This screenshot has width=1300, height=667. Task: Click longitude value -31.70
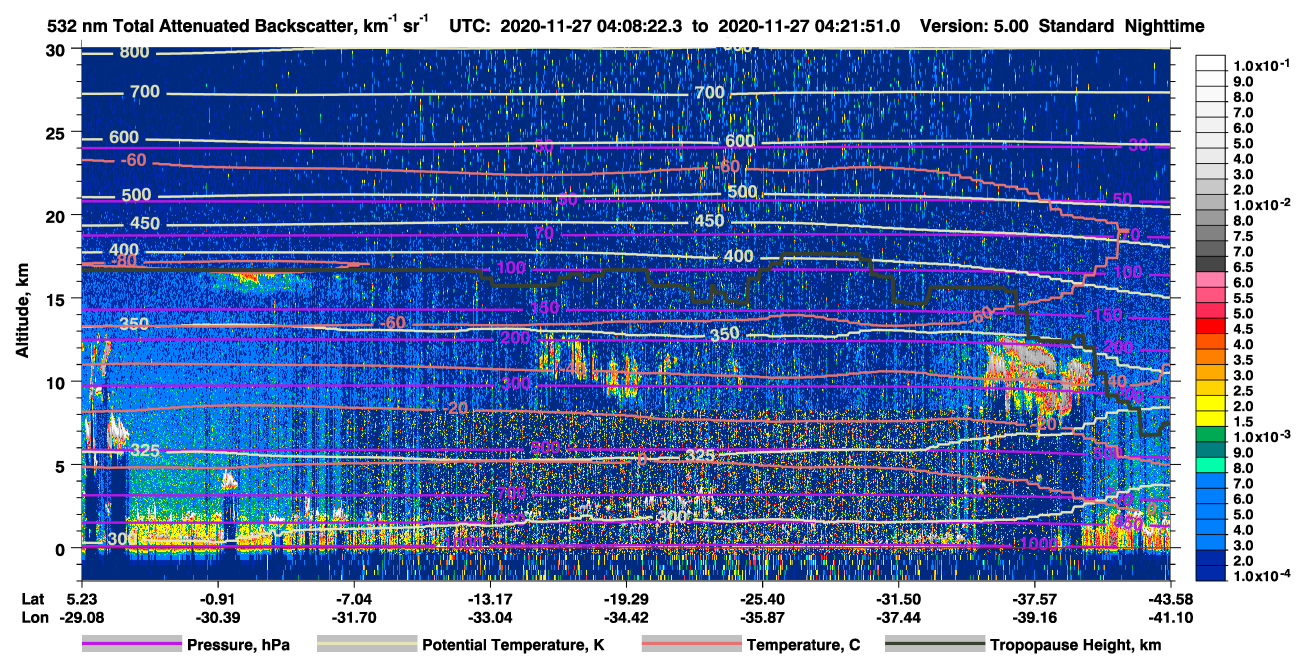(x=353, y=618)
